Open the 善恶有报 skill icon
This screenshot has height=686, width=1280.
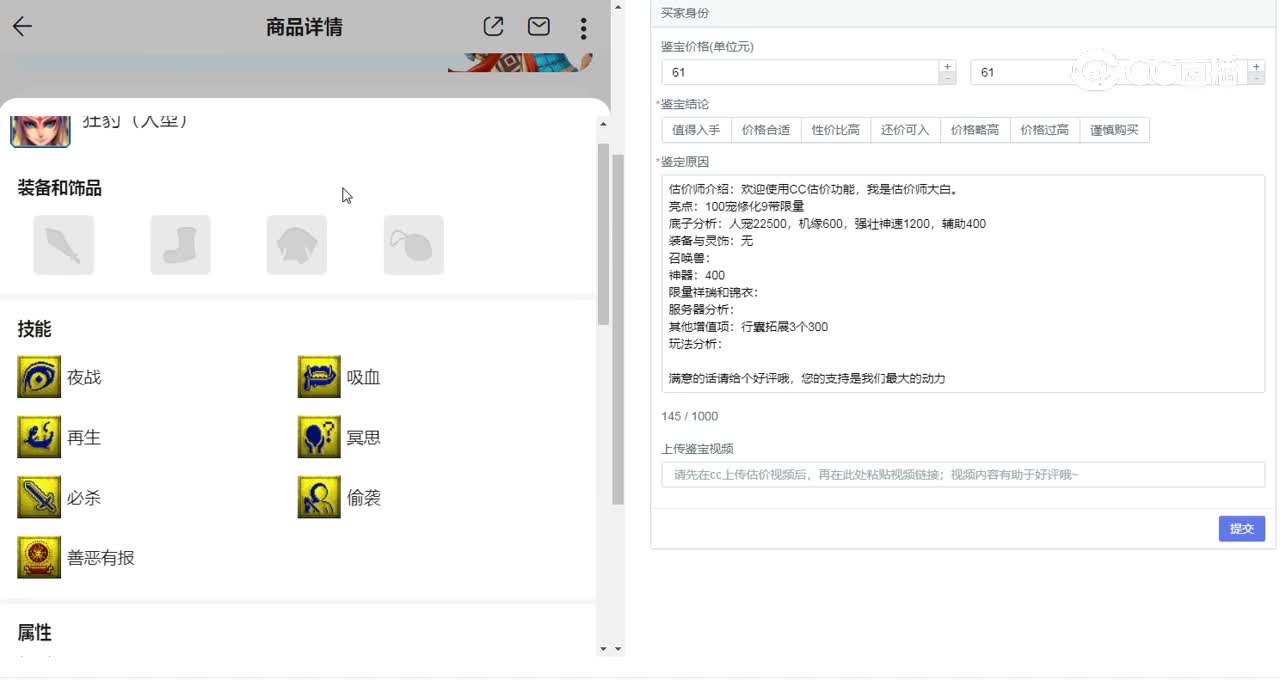pyautogui.click(x=38, y=557)
